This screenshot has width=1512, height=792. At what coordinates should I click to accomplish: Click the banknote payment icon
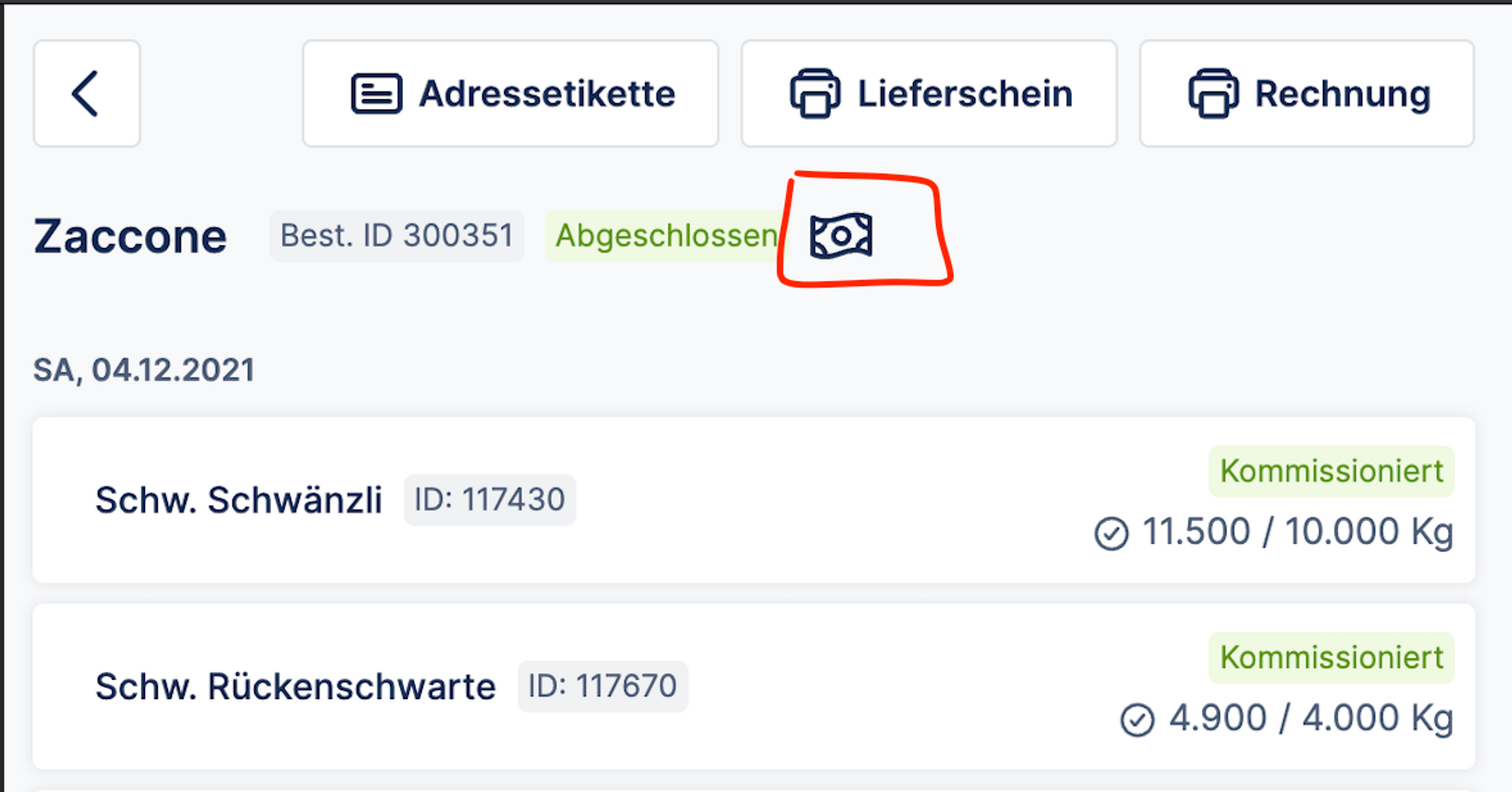(841, 236)
